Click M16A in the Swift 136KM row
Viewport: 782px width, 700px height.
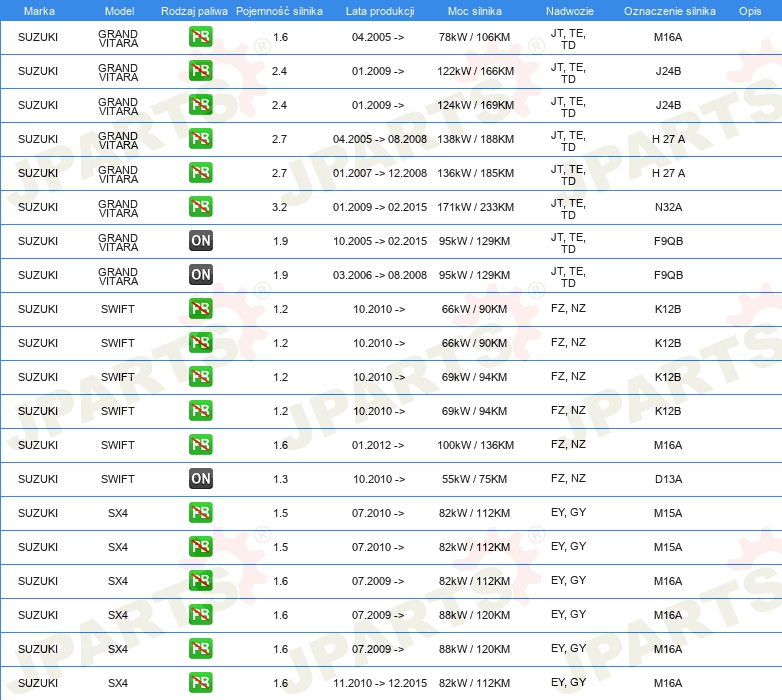668,445
